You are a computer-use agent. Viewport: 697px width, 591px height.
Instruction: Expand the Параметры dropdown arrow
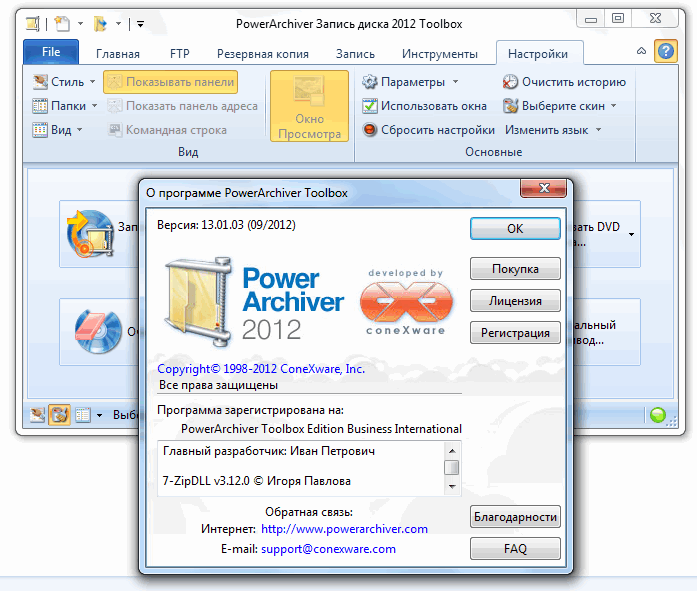455,82
